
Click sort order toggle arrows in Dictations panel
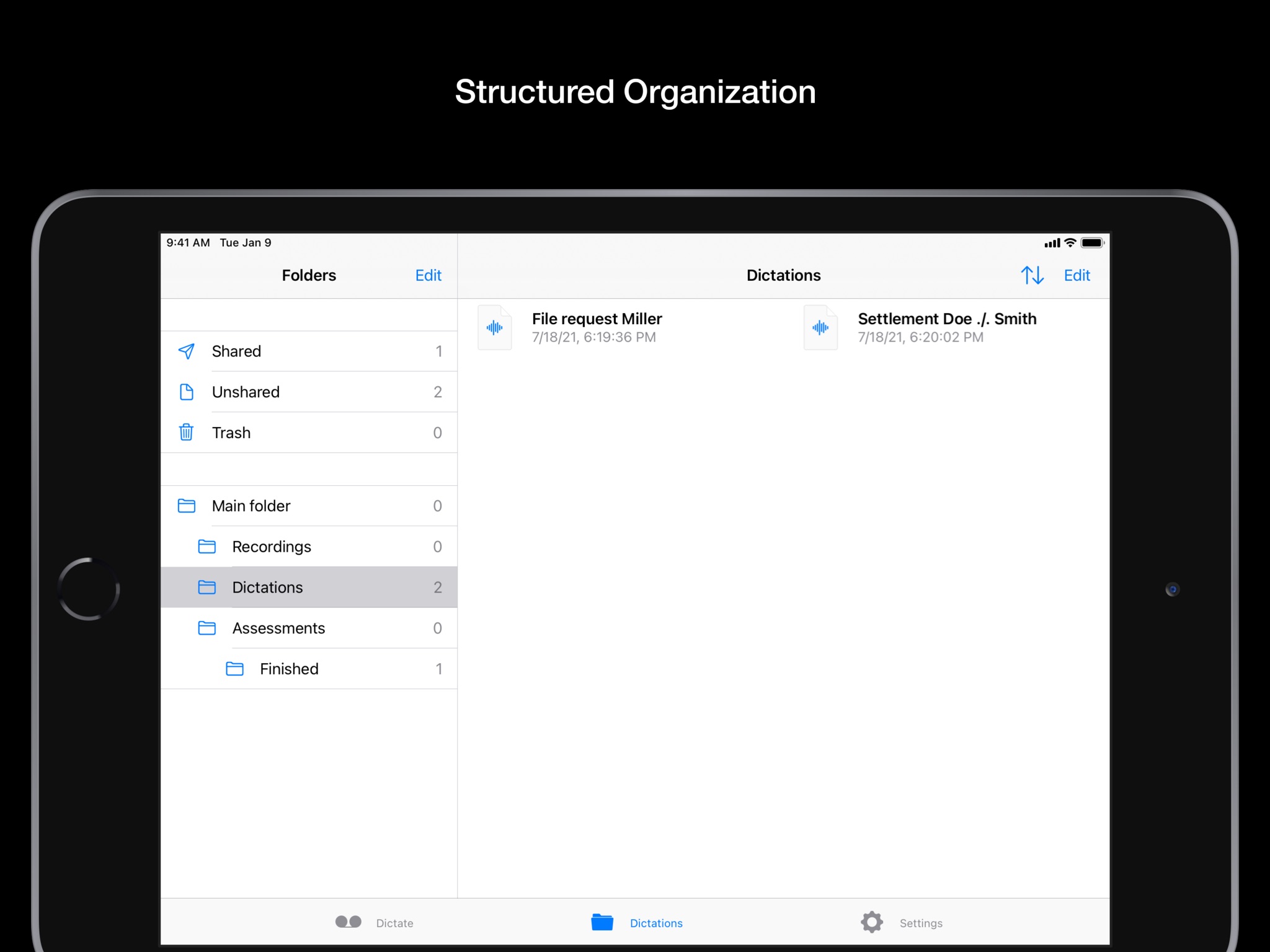1032,275
